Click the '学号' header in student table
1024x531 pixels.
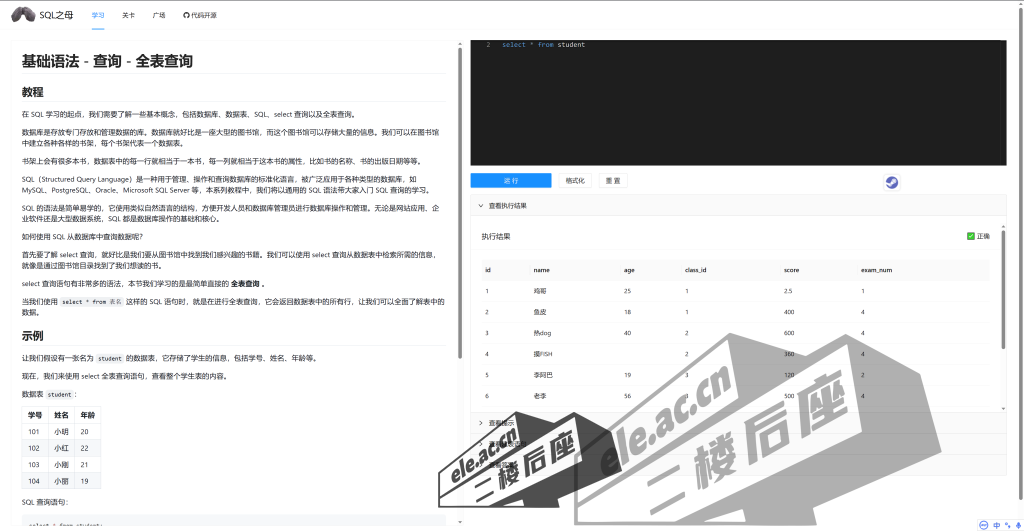(35, 415)
